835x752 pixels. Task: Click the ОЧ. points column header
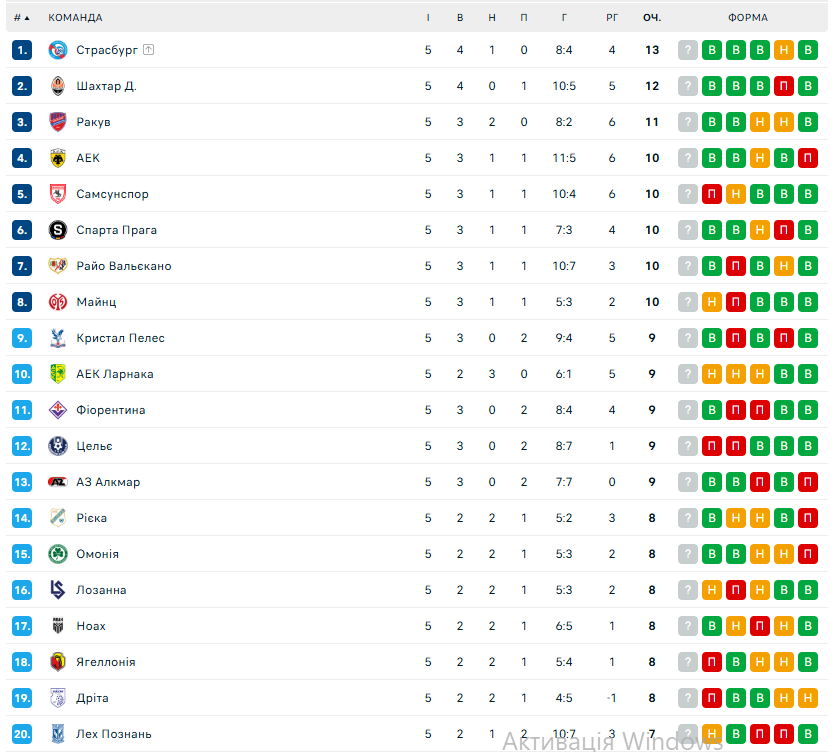652,18
